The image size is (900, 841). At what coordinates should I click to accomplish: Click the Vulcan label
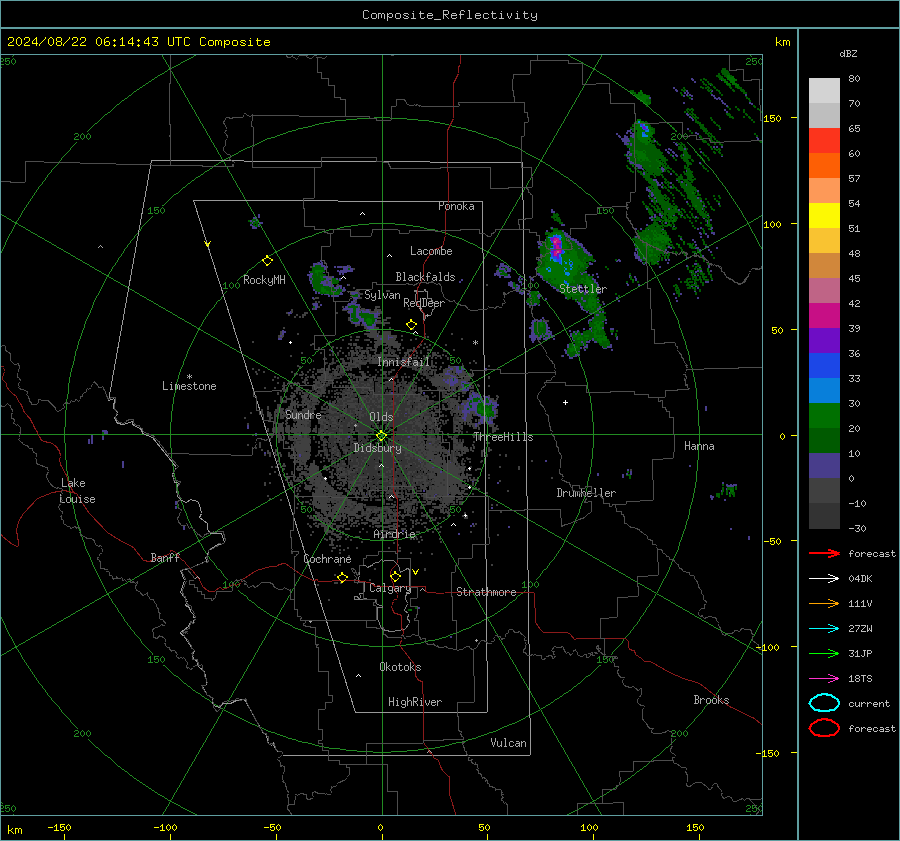point(508,743)
